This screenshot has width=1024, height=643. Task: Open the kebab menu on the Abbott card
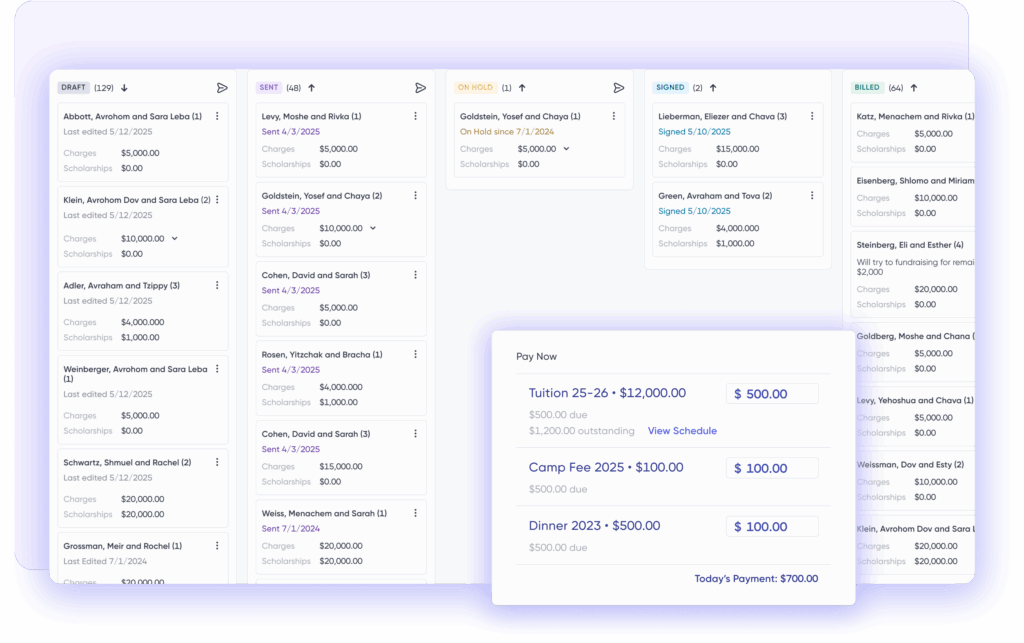217,115
